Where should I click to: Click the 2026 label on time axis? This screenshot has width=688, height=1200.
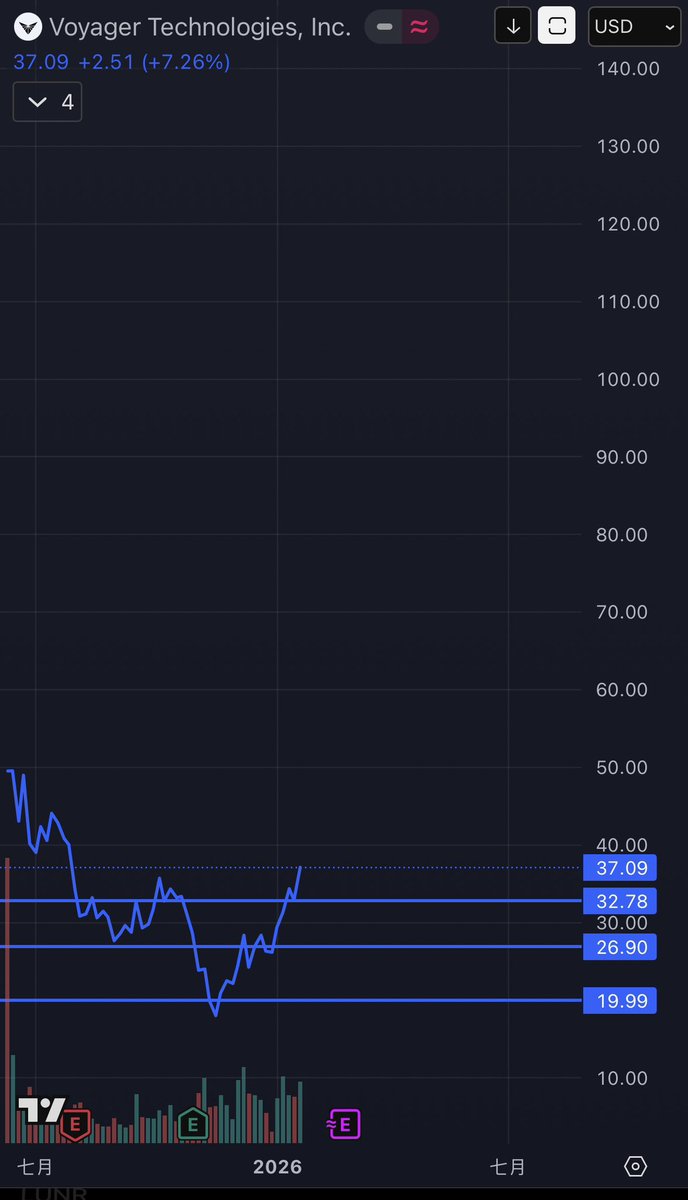coord(277,1166)
